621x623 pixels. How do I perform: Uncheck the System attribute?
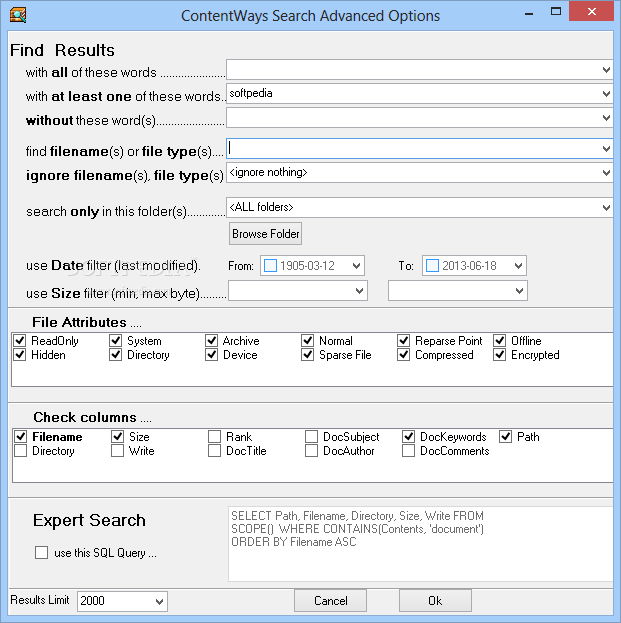coord(116,341)
